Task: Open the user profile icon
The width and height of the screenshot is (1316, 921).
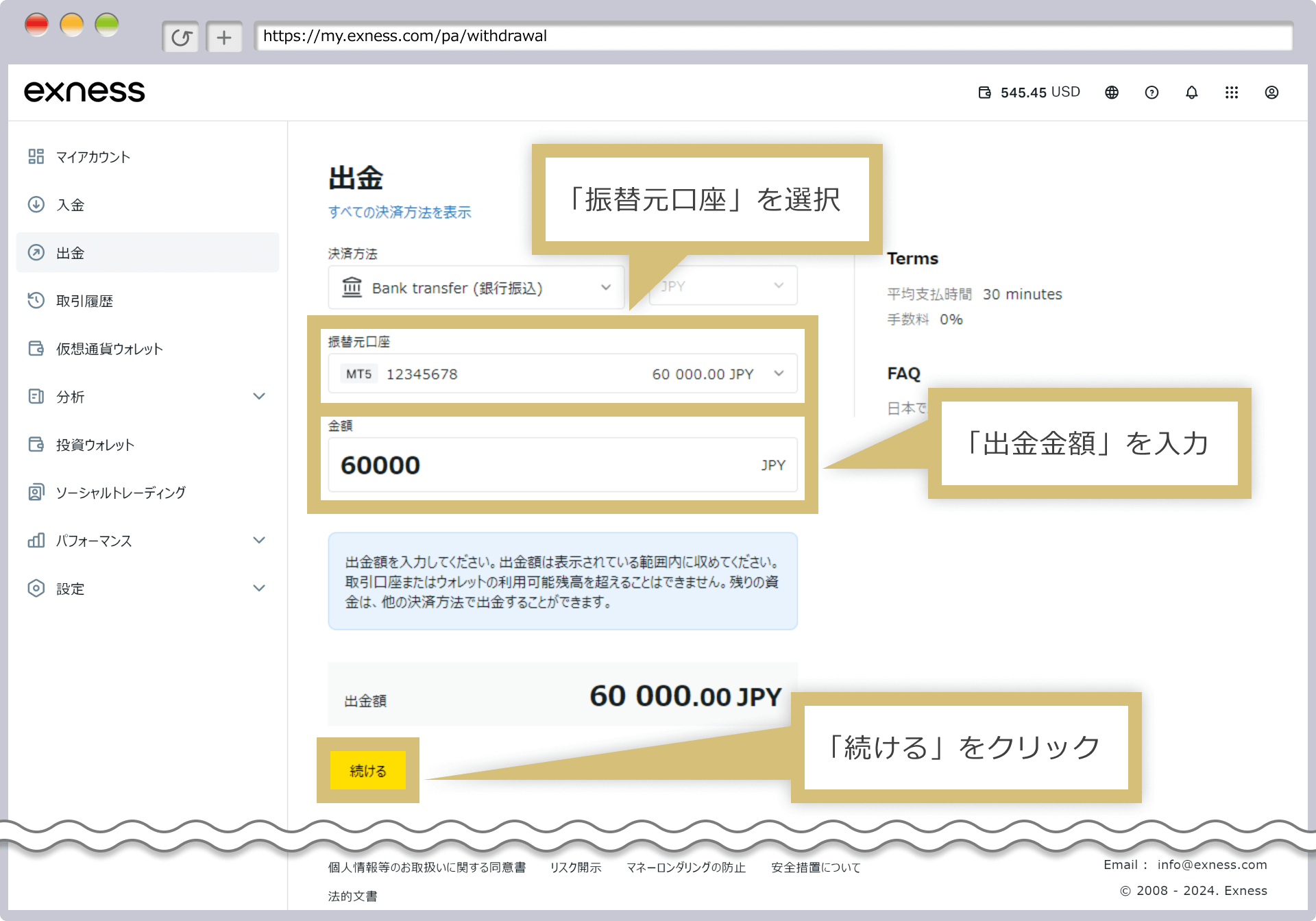Action: (x=1271, y=93)
